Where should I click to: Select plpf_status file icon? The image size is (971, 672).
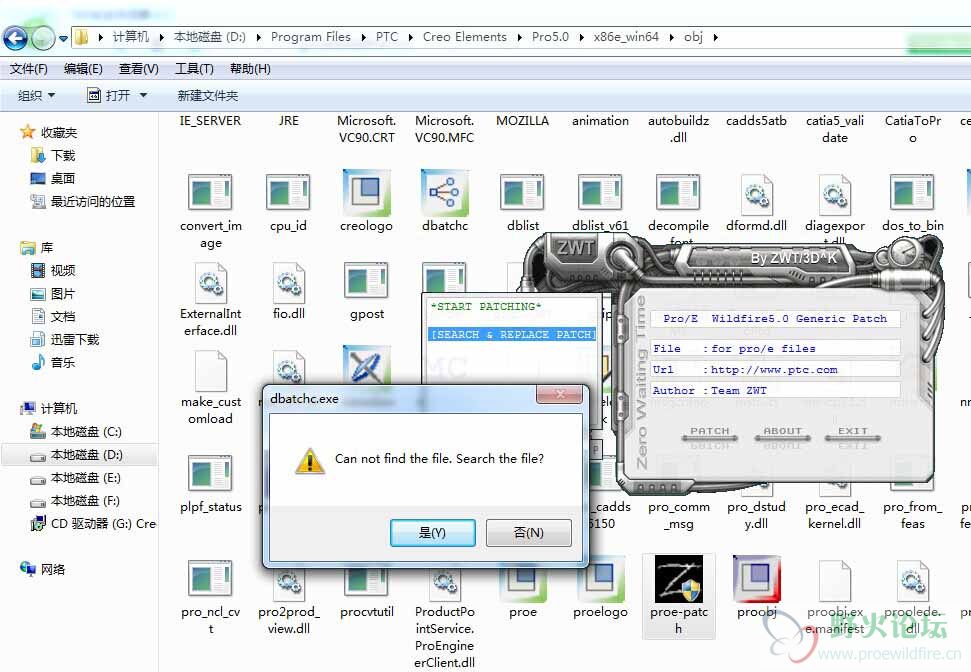[x=211, y=474]
